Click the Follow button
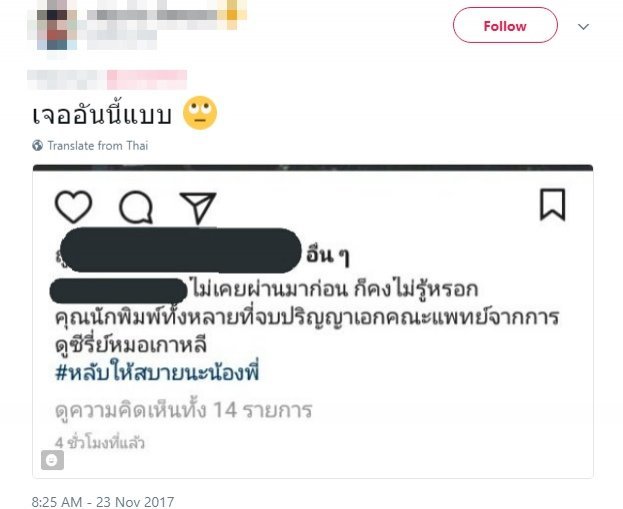The width and height of the screenshot is (623, 509). pyautogui.click(x=505, y=25)
